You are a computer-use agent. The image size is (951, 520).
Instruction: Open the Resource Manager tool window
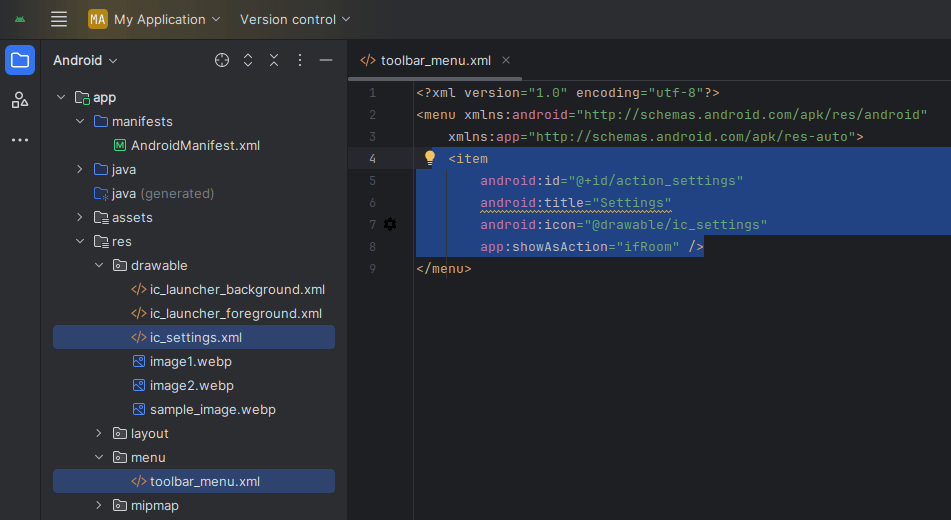(20, 100)
